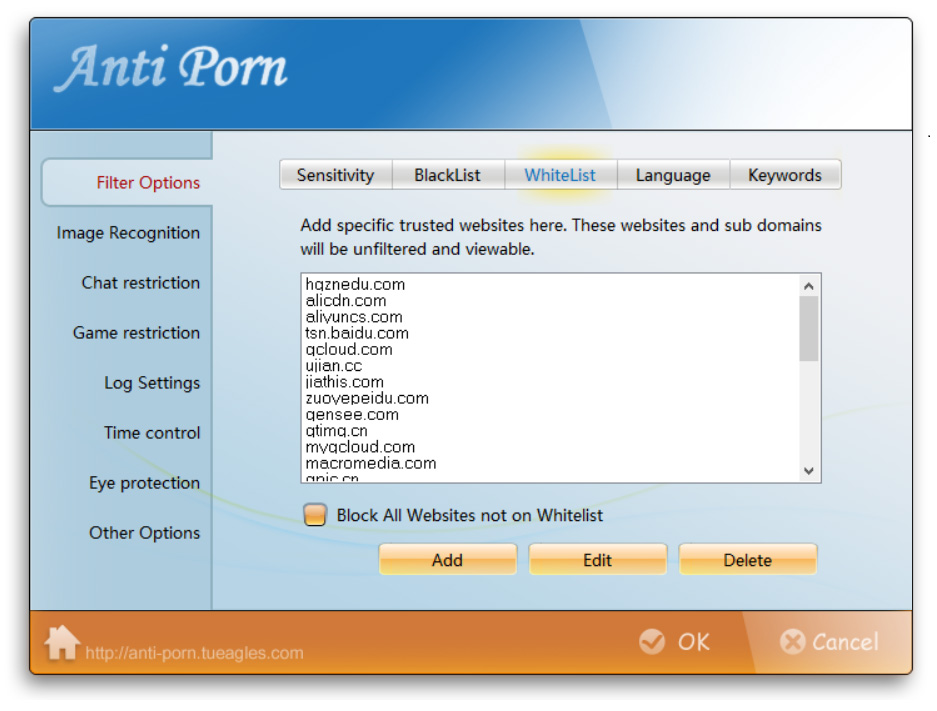This screenshot has width=937, height=711.
Task: Enable Block All Websites not on Whitelist
Action: point(315,516)
